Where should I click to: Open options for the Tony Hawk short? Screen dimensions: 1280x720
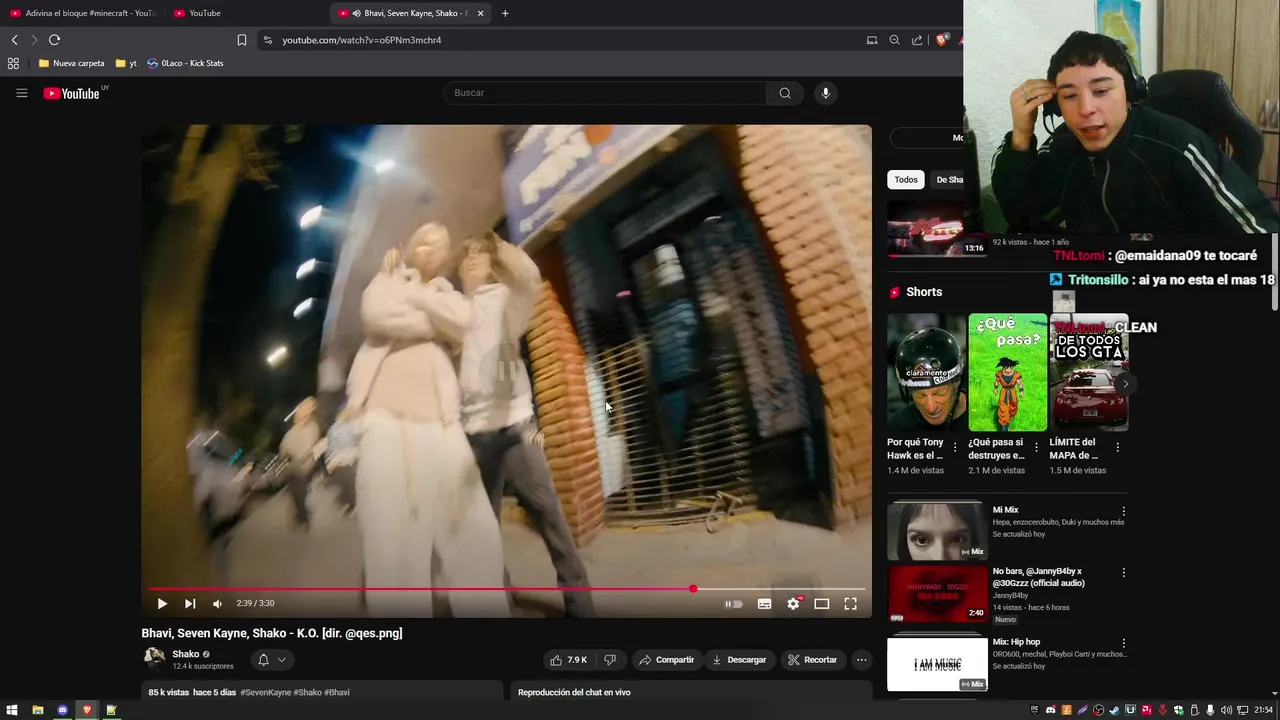click(955, 447)
